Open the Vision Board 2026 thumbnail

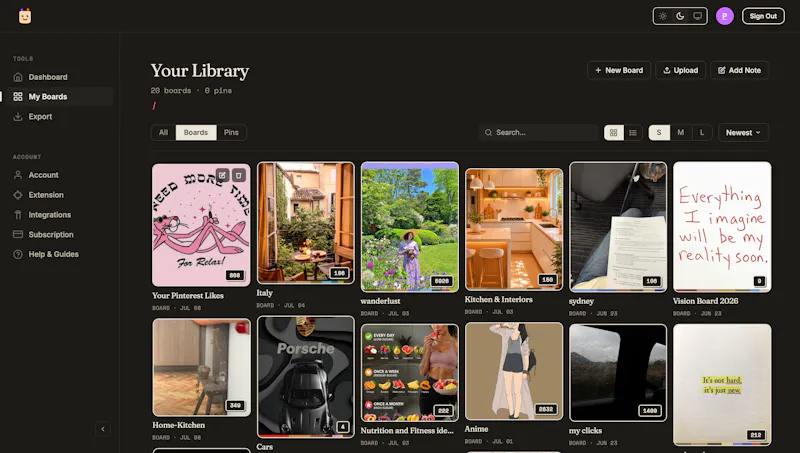[722, 227]
